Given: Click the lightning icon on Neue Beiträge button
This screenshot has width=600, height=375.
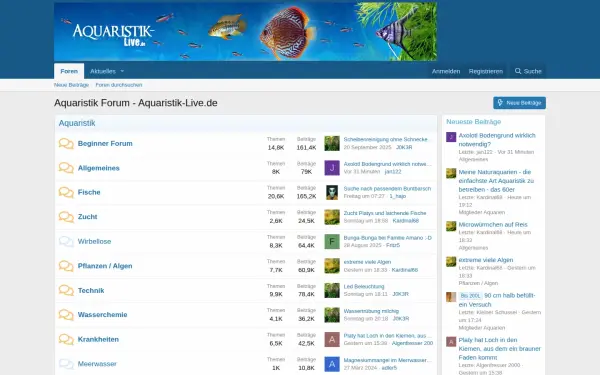Looking at the screenshot, I should [500, 103].
